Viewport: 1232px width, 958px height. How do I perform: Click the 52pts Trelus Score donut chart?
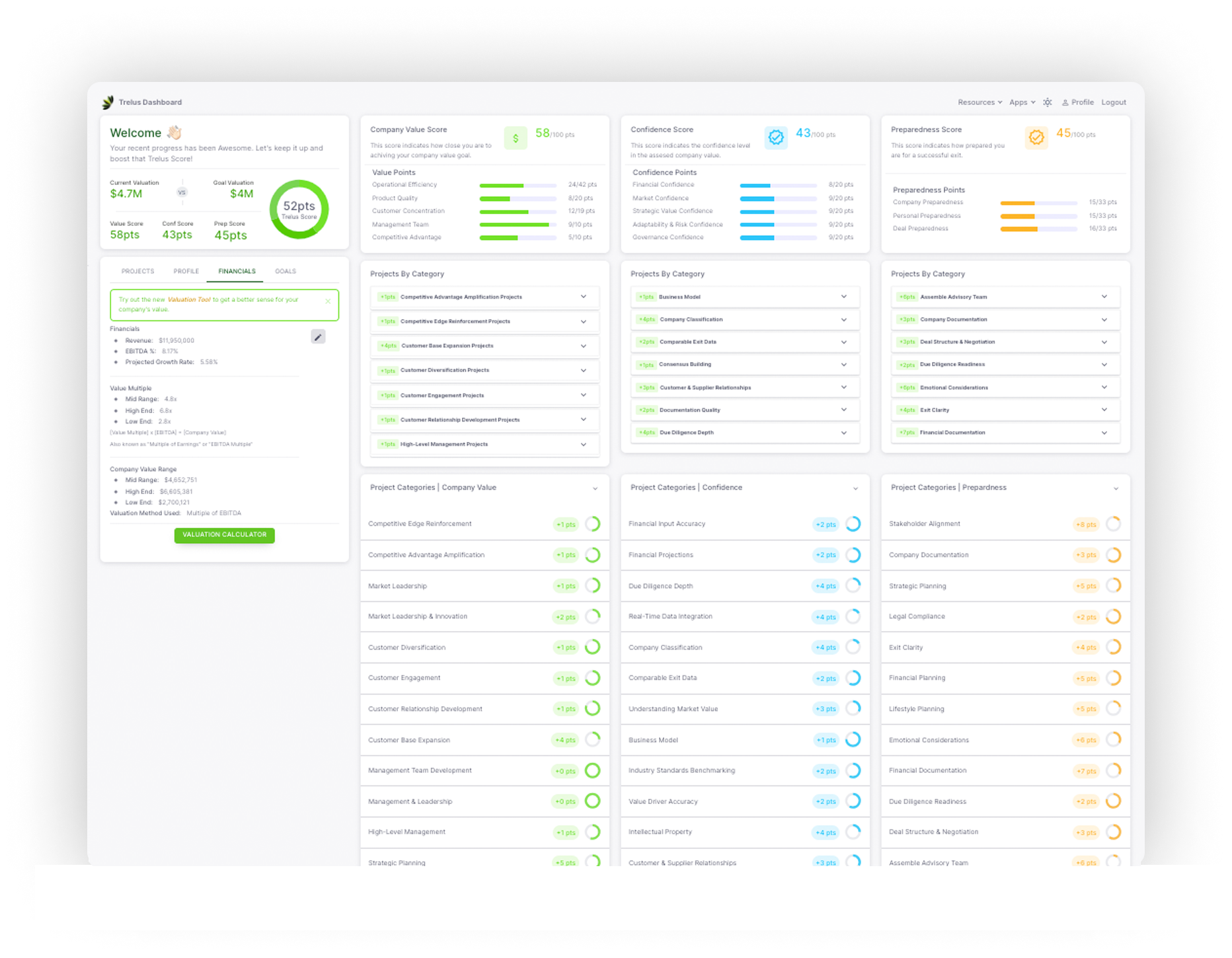point(299,209)
